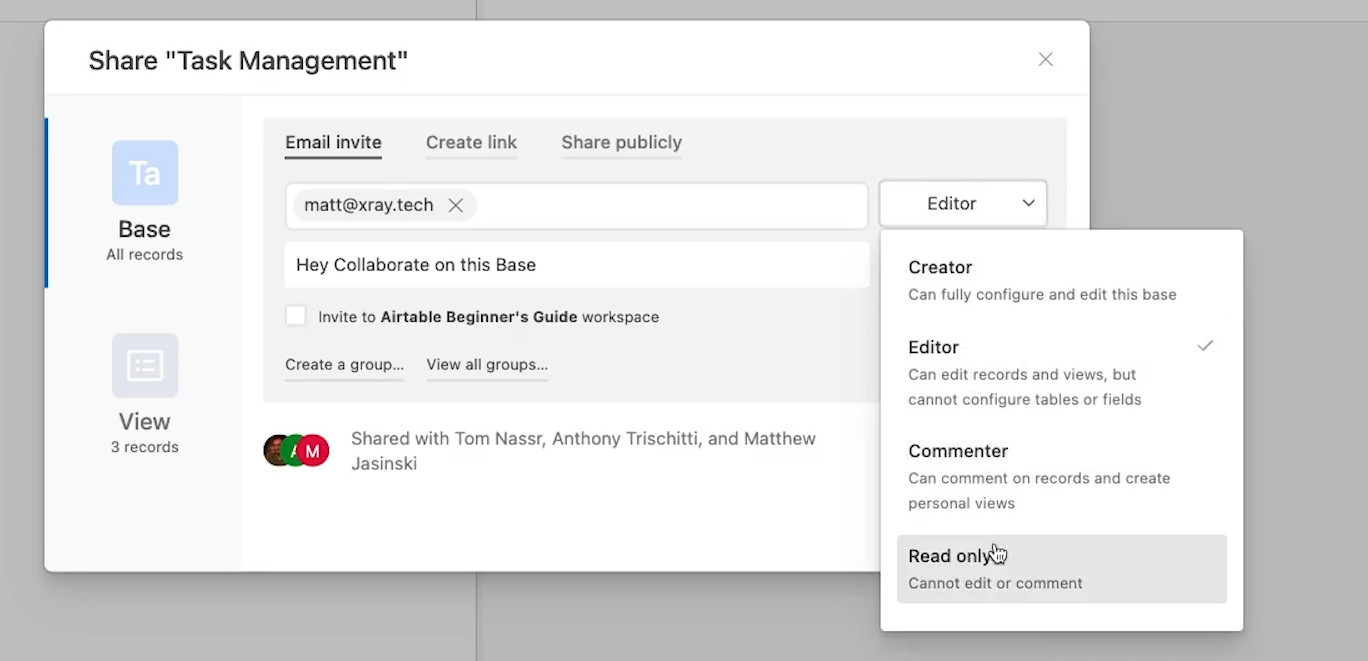The image size is (1368, 661).
Task: Click the Share "Task Management" title
Action: [248, 60]
